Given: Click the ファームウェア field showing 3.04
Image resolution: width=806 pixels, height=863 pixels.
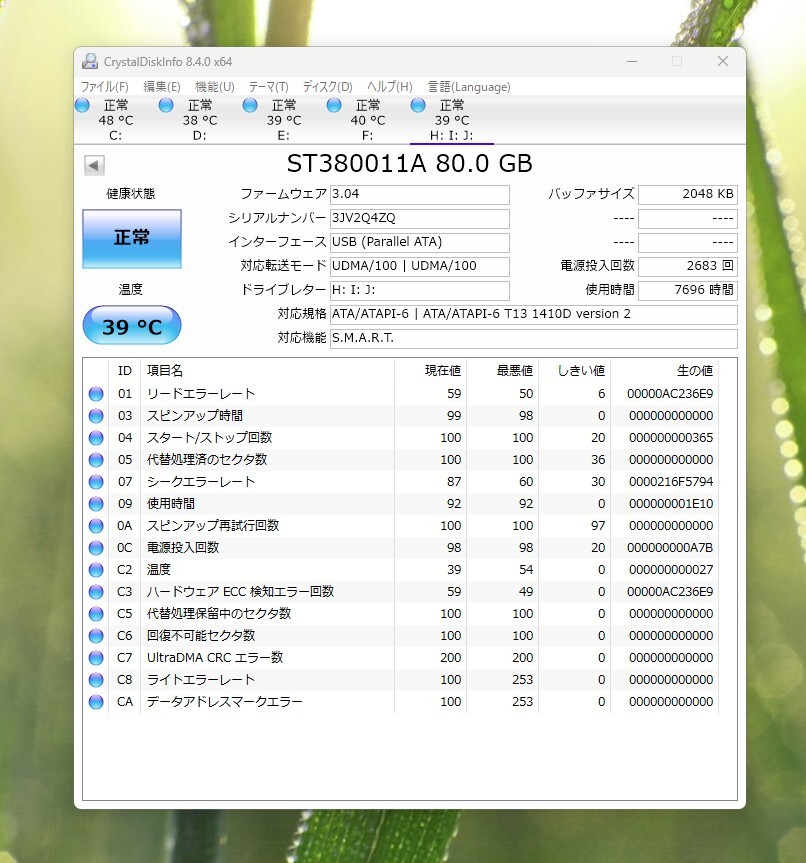Looking at the screenshot, I should click(x=420, y=194).
